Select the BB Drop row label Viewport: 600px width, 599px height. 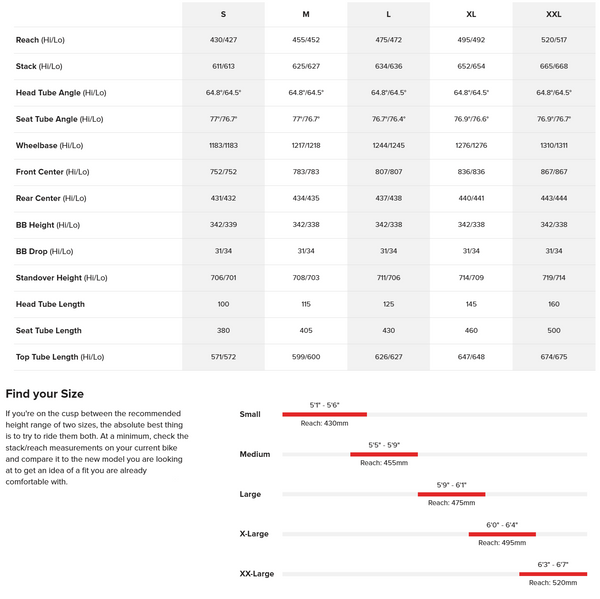(44, 251)
